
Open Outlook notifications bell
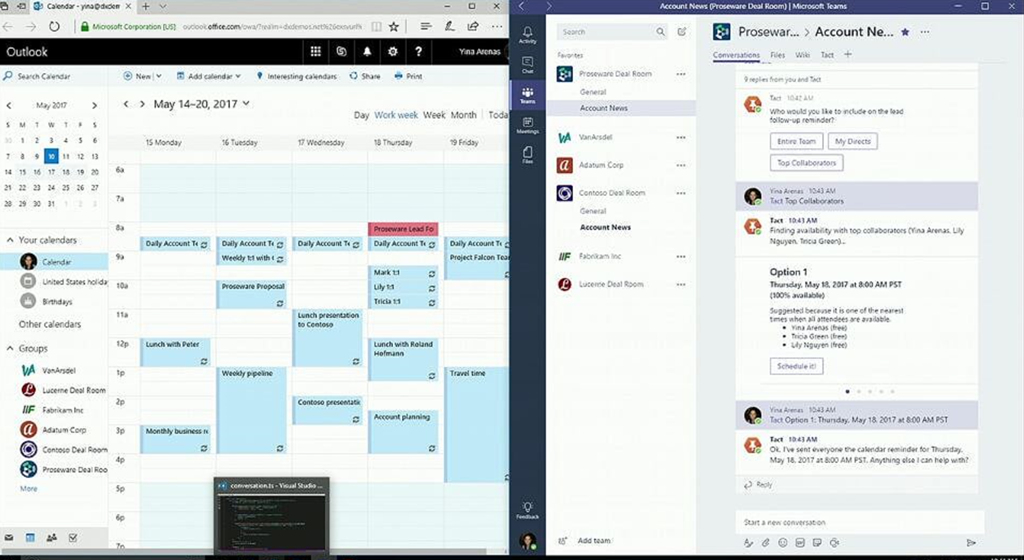pos(367,52)
